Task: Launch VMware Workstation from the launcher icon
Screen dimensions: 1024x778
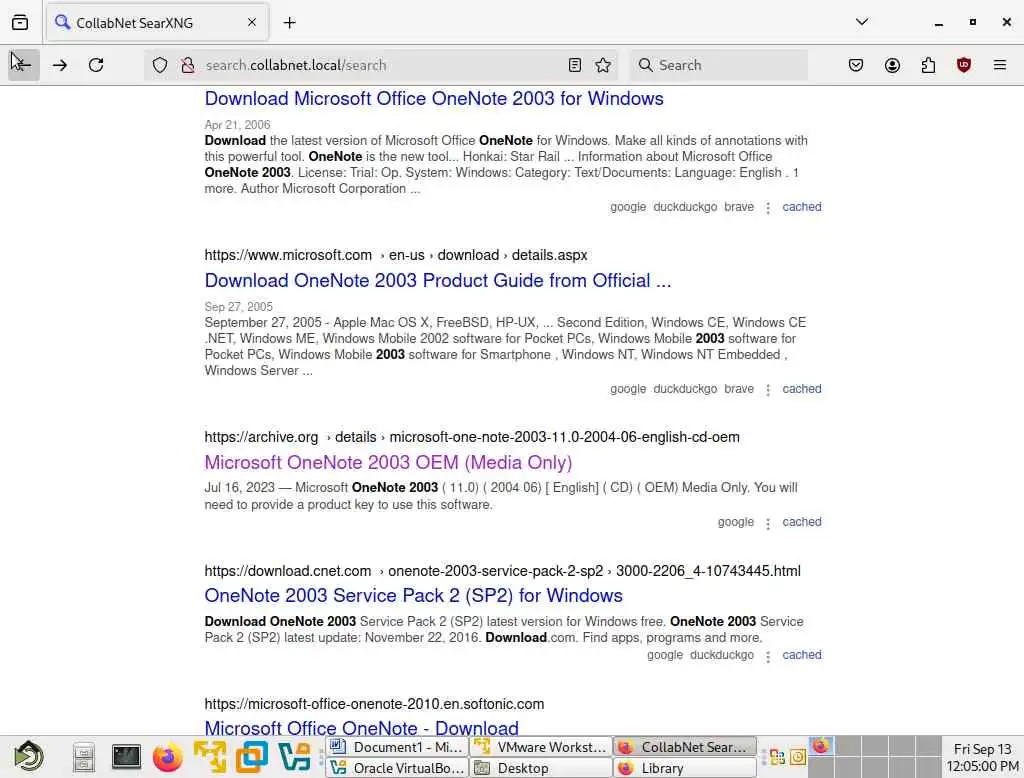Action: click(210, 757)
